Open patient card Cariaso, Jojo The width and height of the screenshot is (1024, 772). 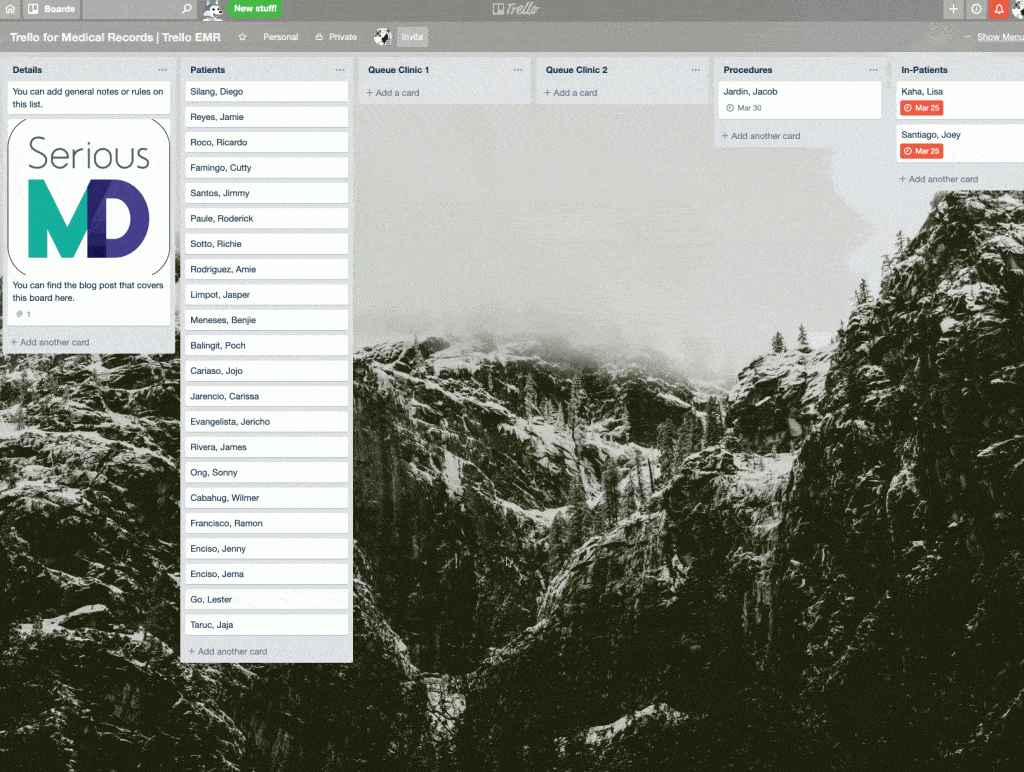pos(266,371)
